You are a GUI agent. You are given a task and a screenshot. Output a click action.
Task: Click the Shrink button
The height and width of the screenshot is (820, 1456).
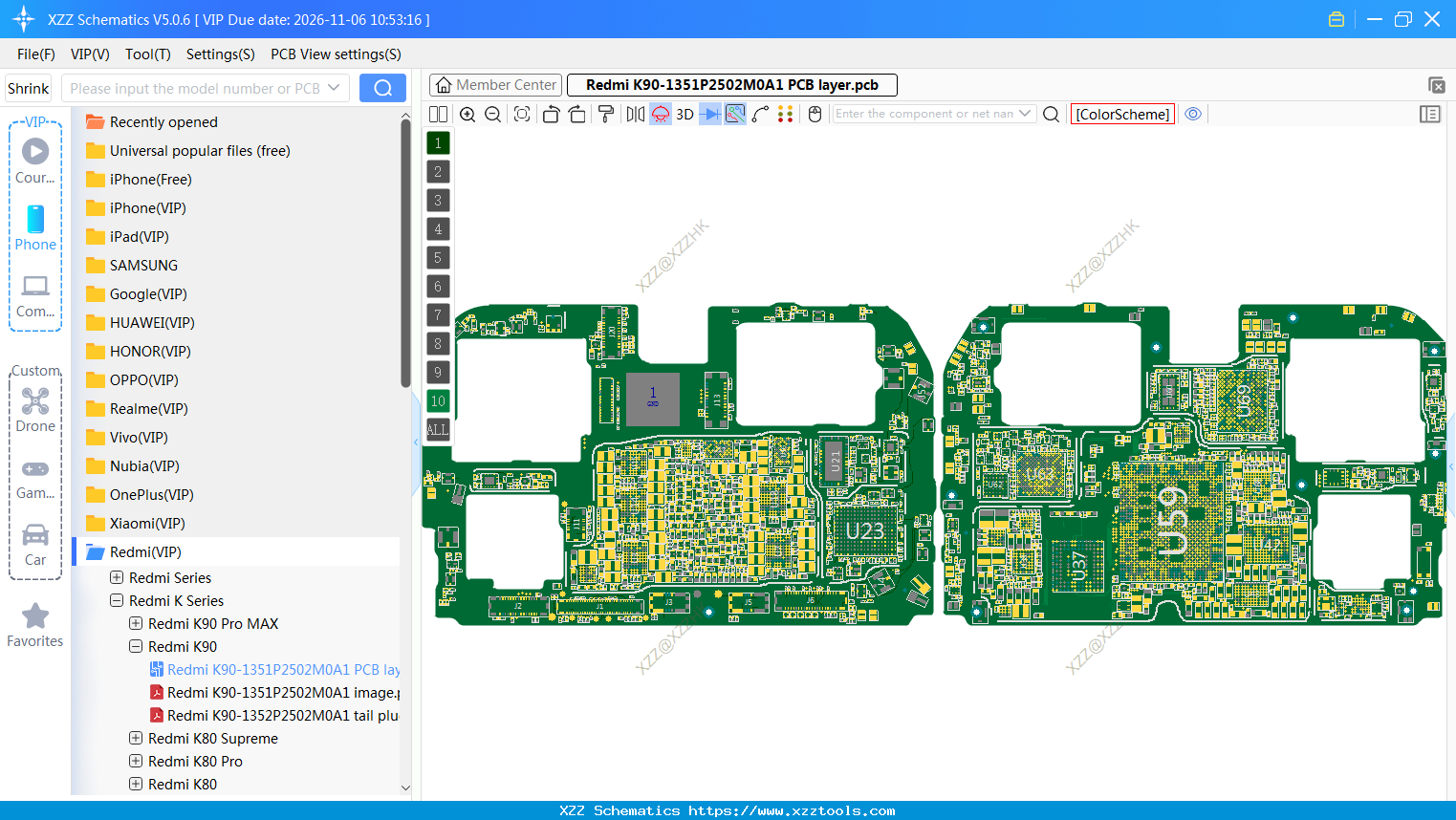pos(28,87)
